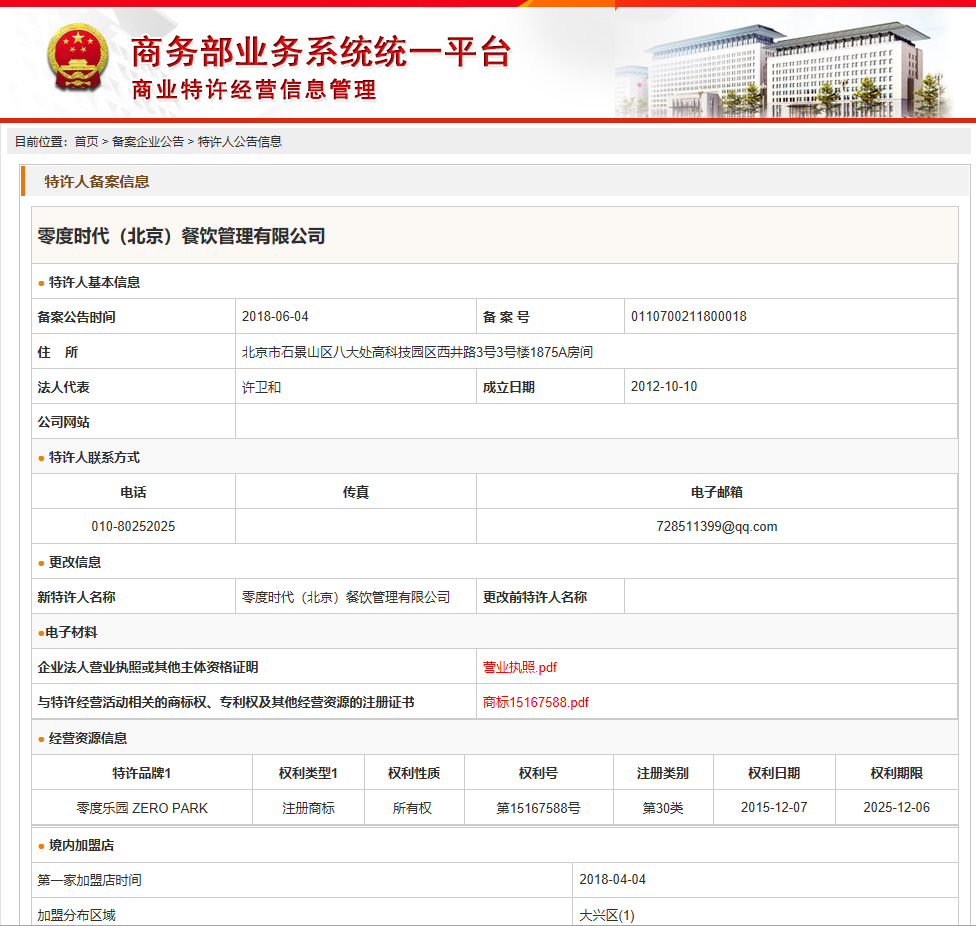
Task: Click the 加盟分布区域 label
Action: point(77,915)
